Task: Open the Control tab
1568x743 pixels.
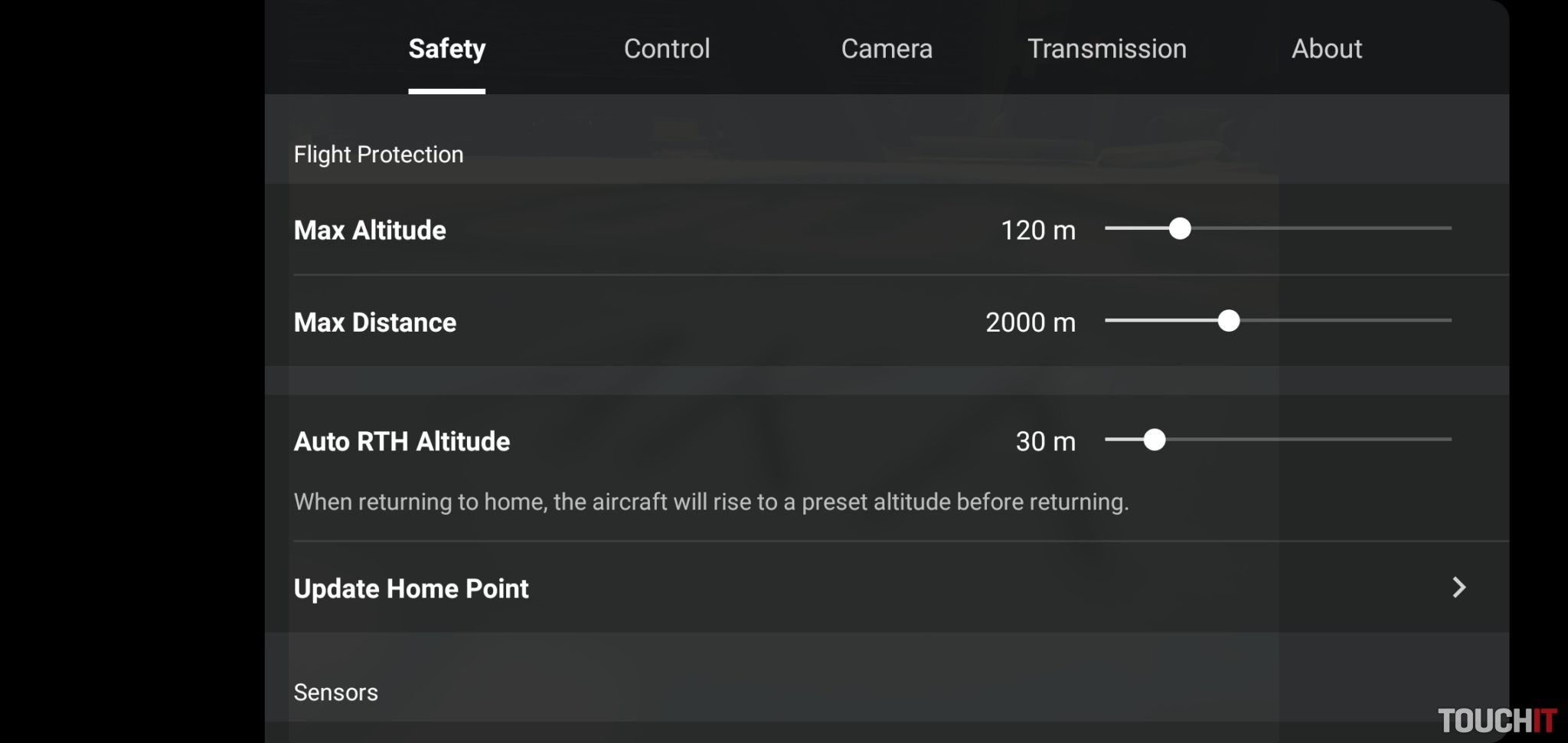Action: [667, 49]
